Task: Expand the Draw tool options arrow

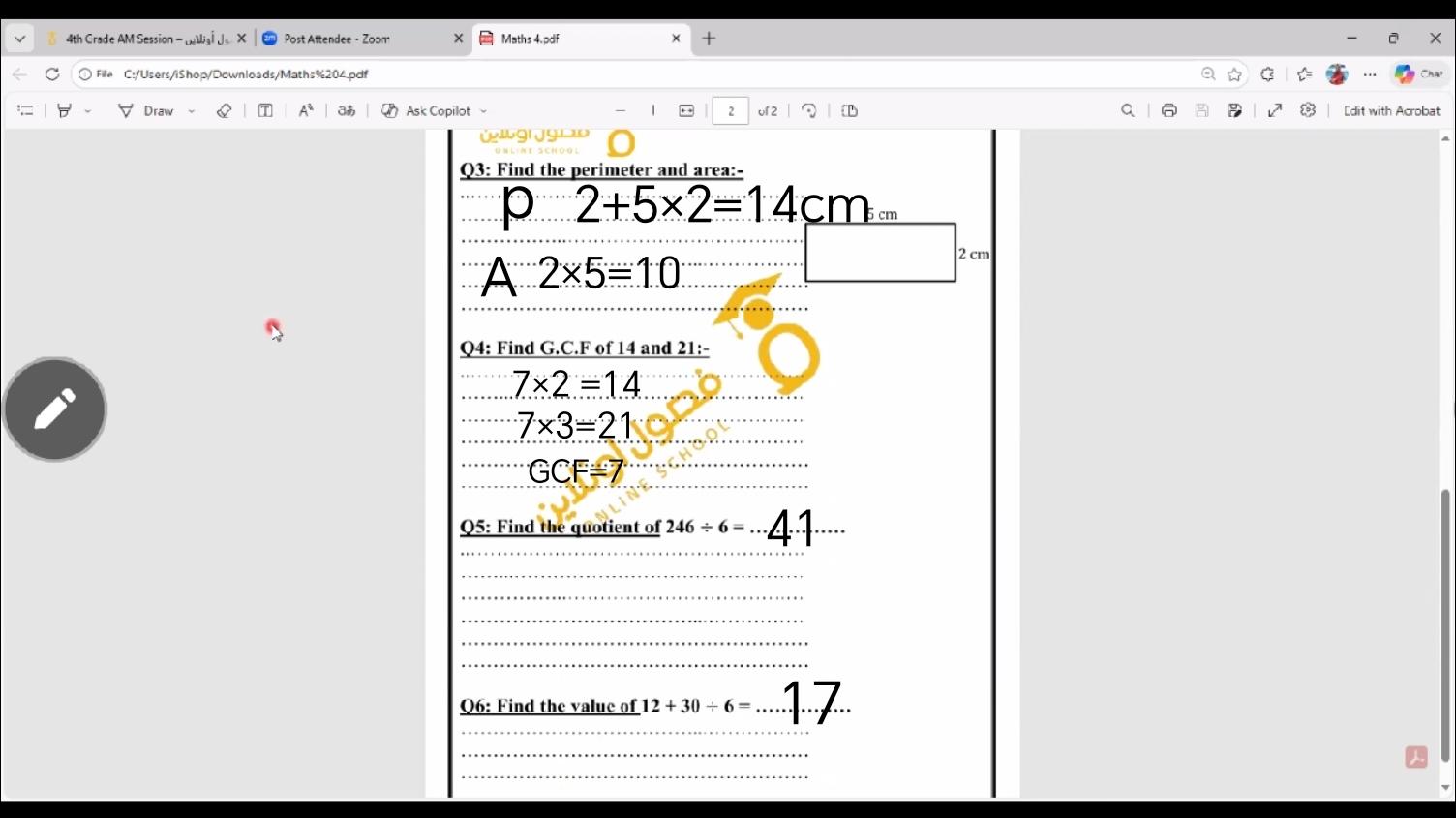Action: pyautogui.click(x=192, y=111)
